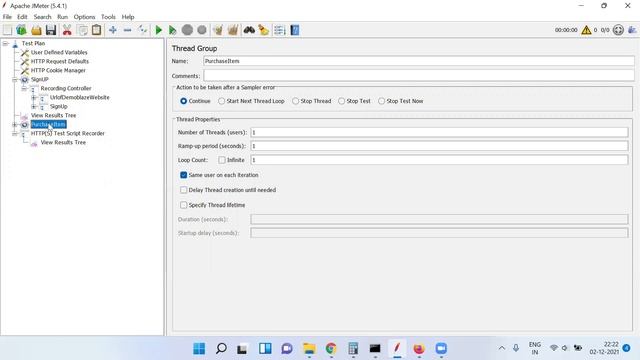Enable Delay Thread creation until needed
Viewport: 640px width, 360px height.
click(x=184, y=190)
